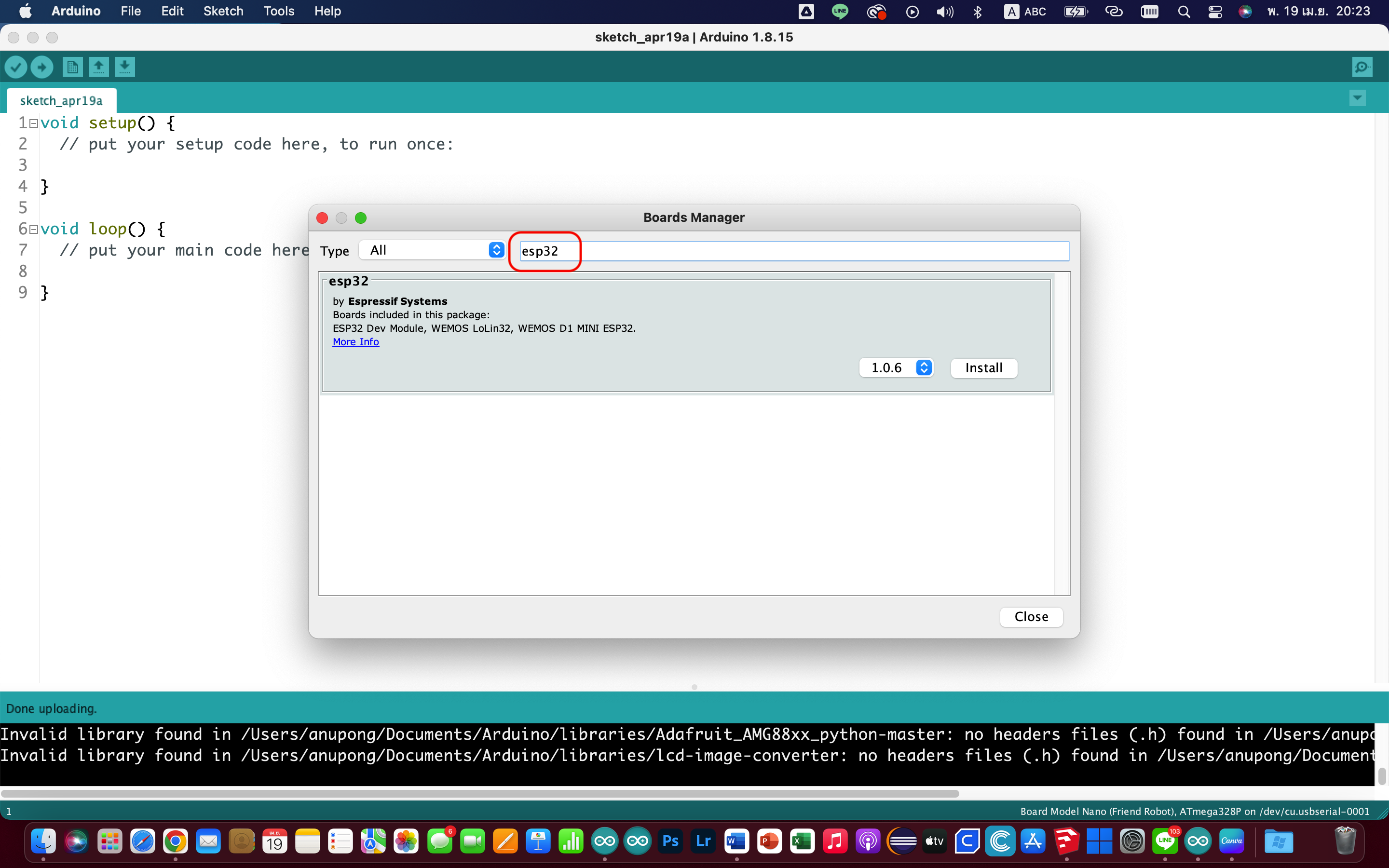
Task: Open Calendar from the Dock
Action: click(274, 841)
